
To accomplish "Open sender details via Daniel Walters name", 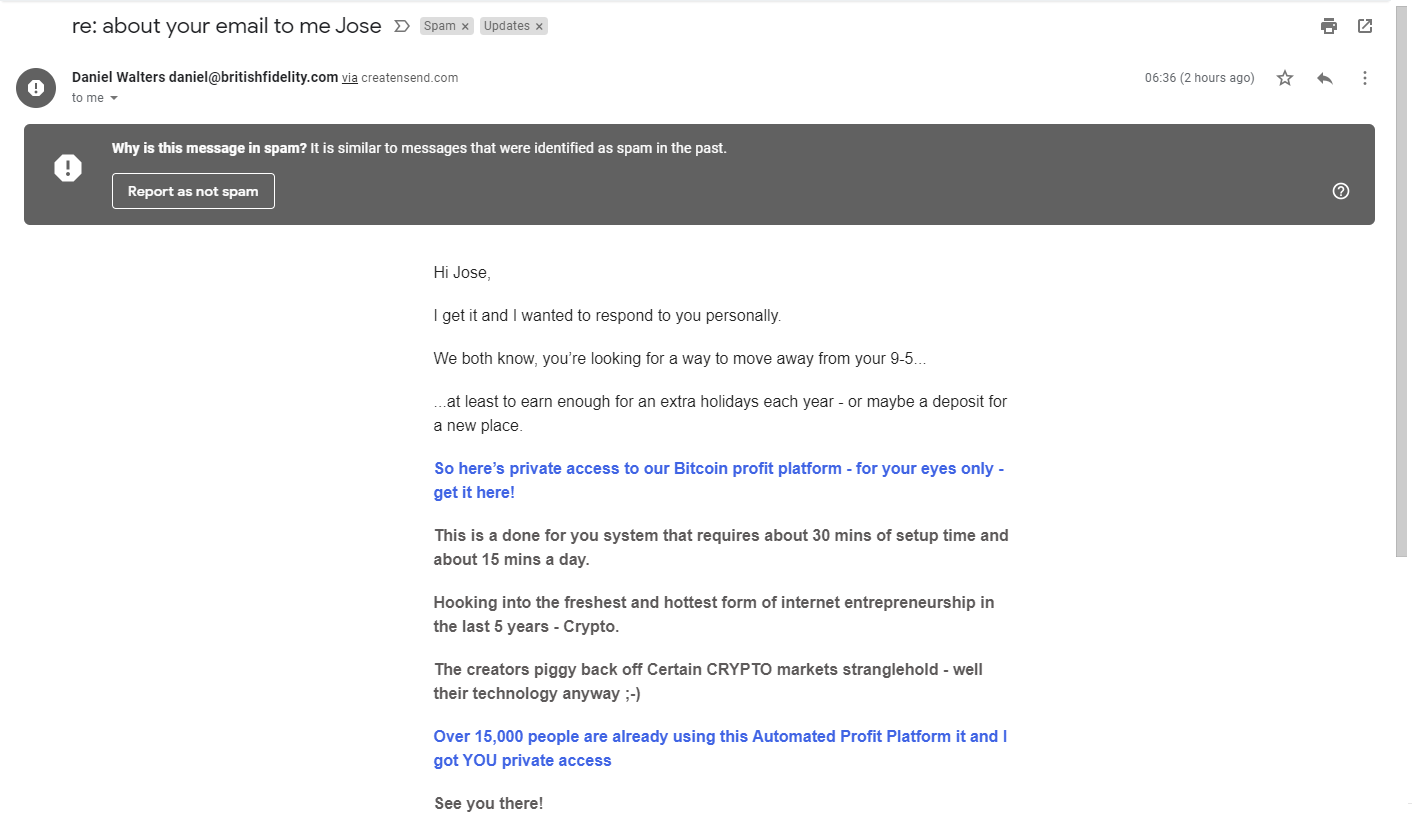I will (105, 77).
